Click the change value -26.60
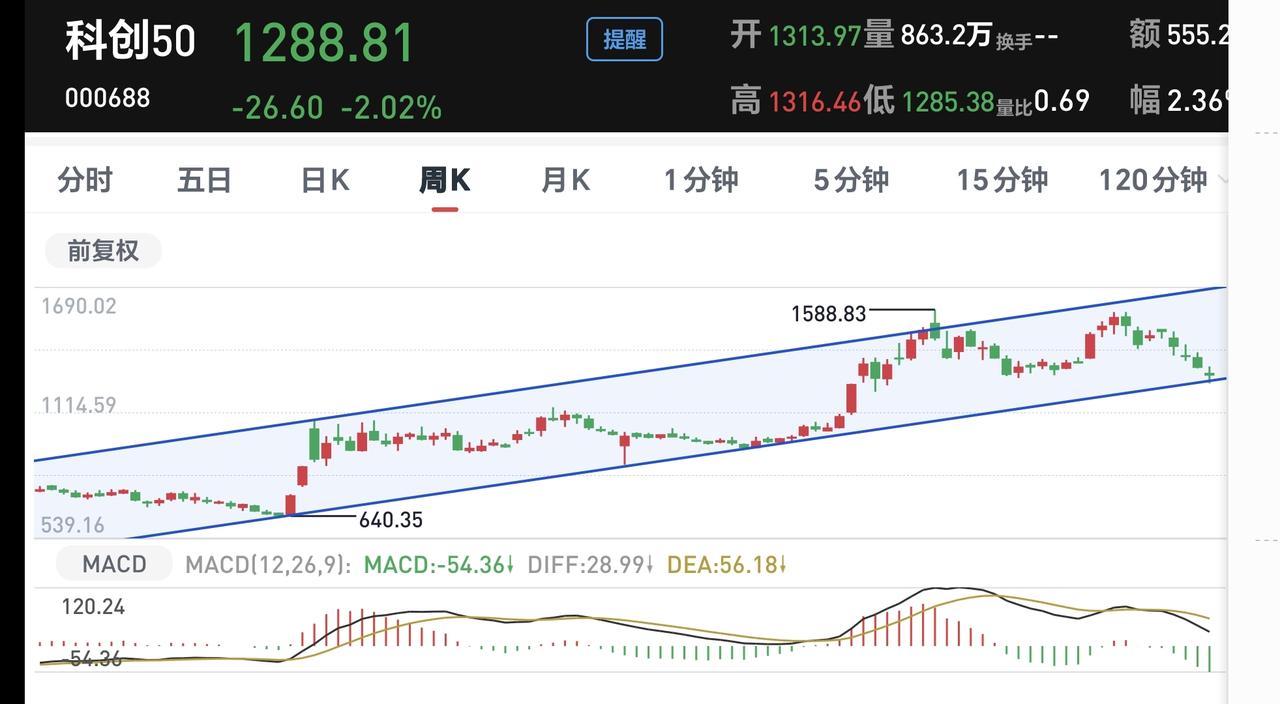This screenshot has width=1280, height=704. pyautogui.click(x=277, y=107)
